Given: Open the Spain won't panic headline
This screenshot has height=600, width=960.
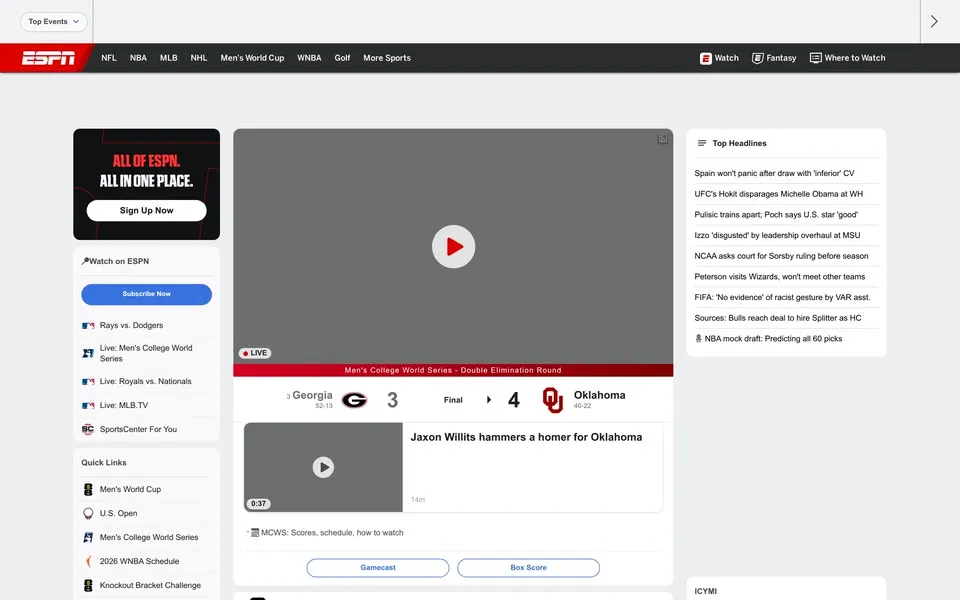Looking at the screenshot, I should pyautogui.click(x=774, y=173).
